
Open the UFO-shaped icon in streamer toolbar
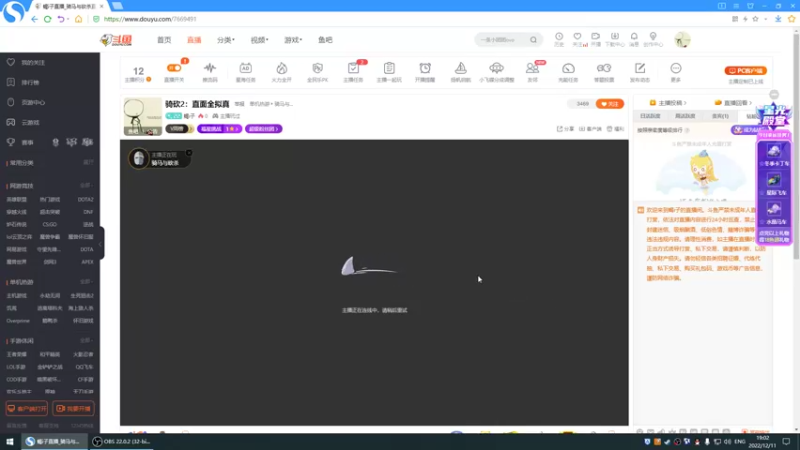[496, 68]
